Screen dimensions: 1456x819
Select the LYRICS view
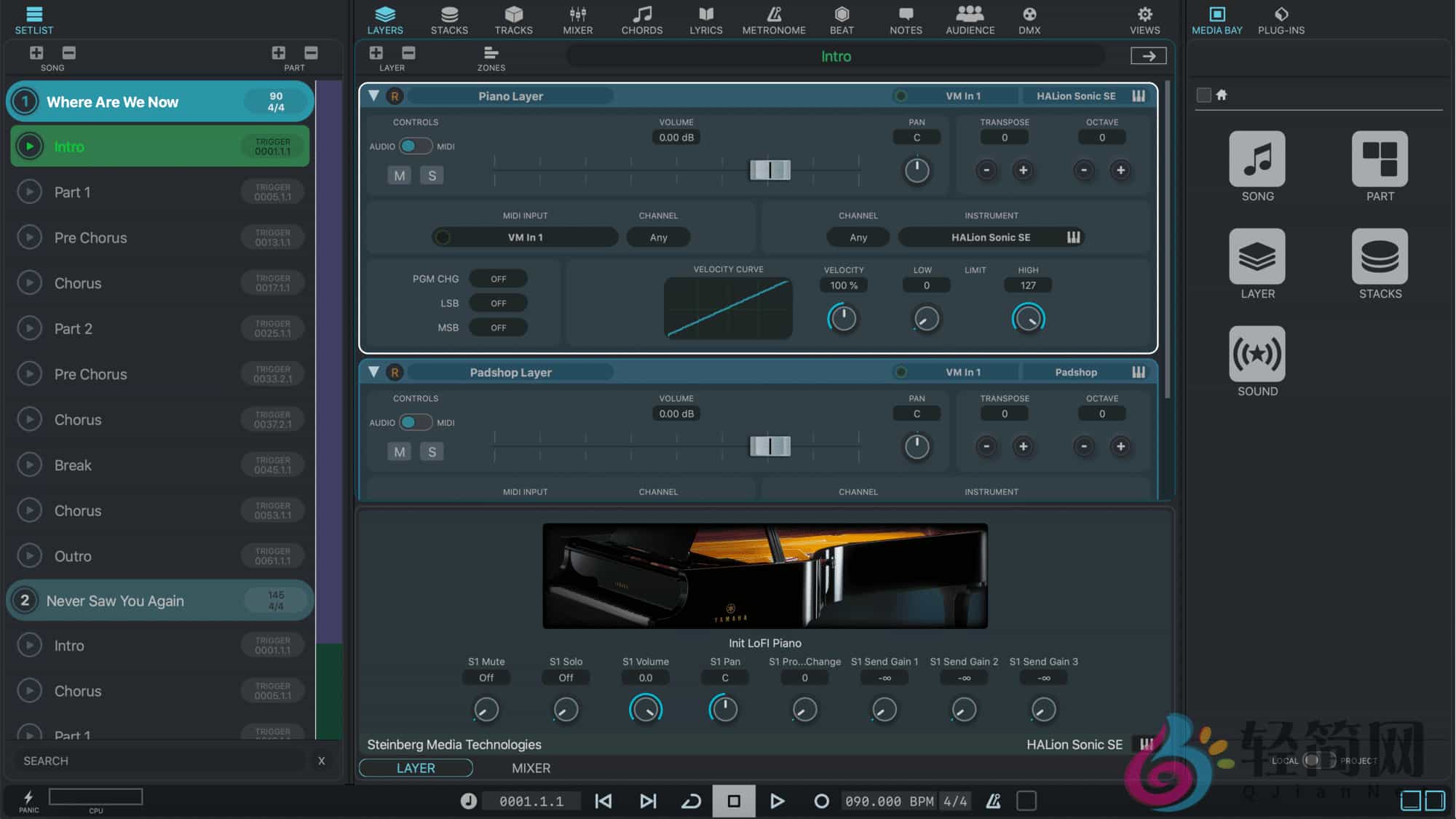pyautogui.click(x=705, y=20)
